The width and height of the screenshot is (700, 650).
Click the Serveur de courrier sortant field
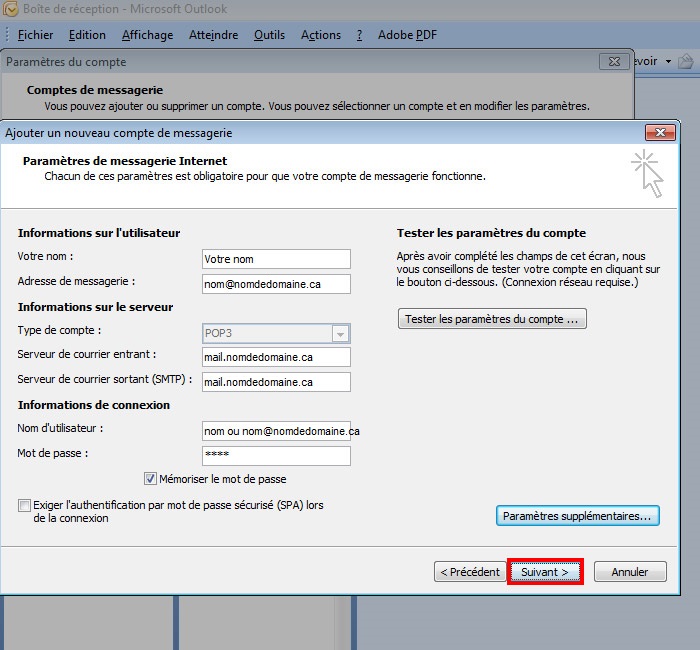tap(276, 382)
